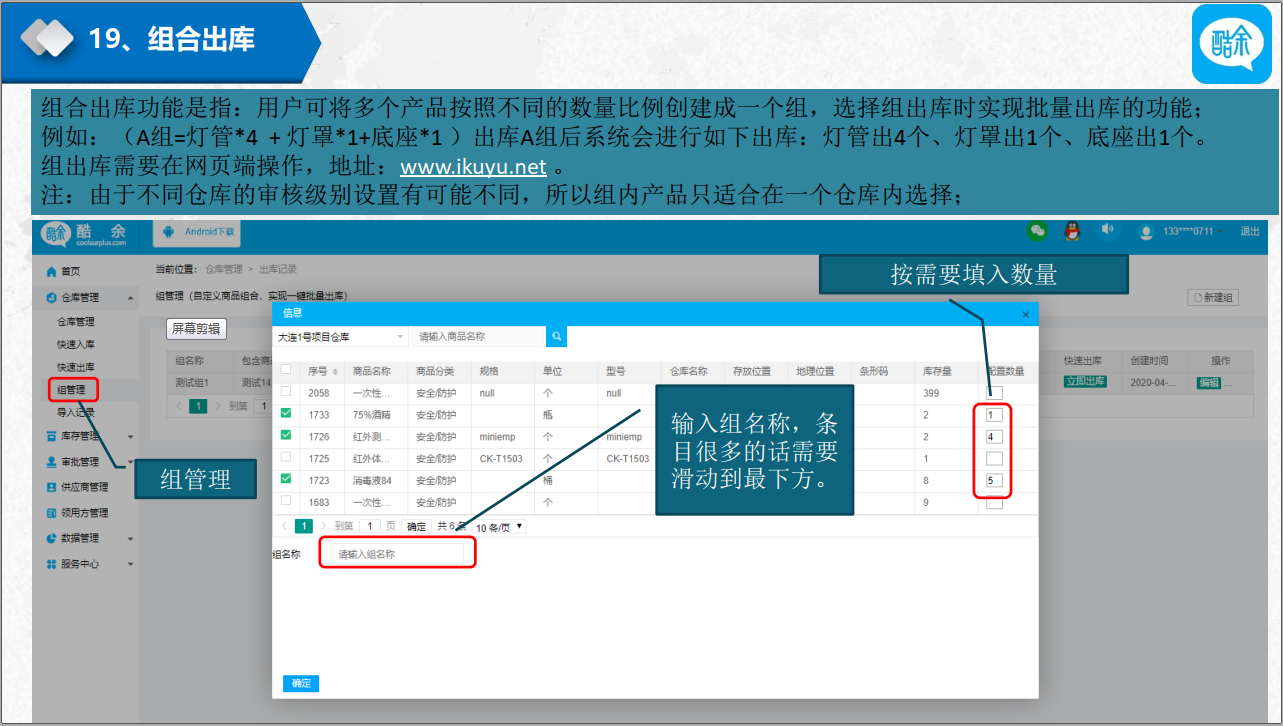Open 快速入库 in the sidebar
This screenshot has height=726, width=1283.
point(76,344)
